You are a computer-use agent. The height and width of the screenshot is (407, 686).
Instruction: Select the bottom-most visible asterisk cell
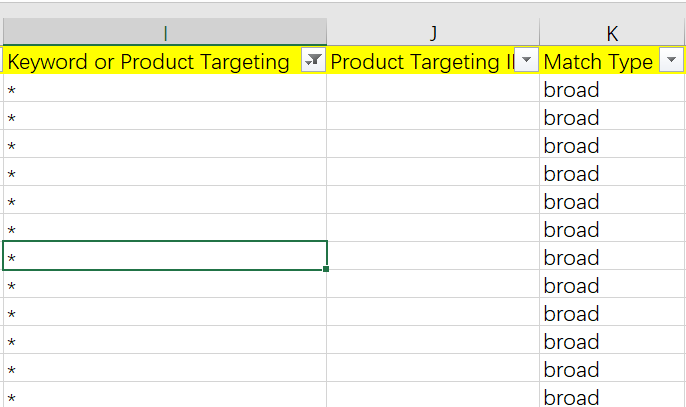pyautogui.click(x=164, y=396)
